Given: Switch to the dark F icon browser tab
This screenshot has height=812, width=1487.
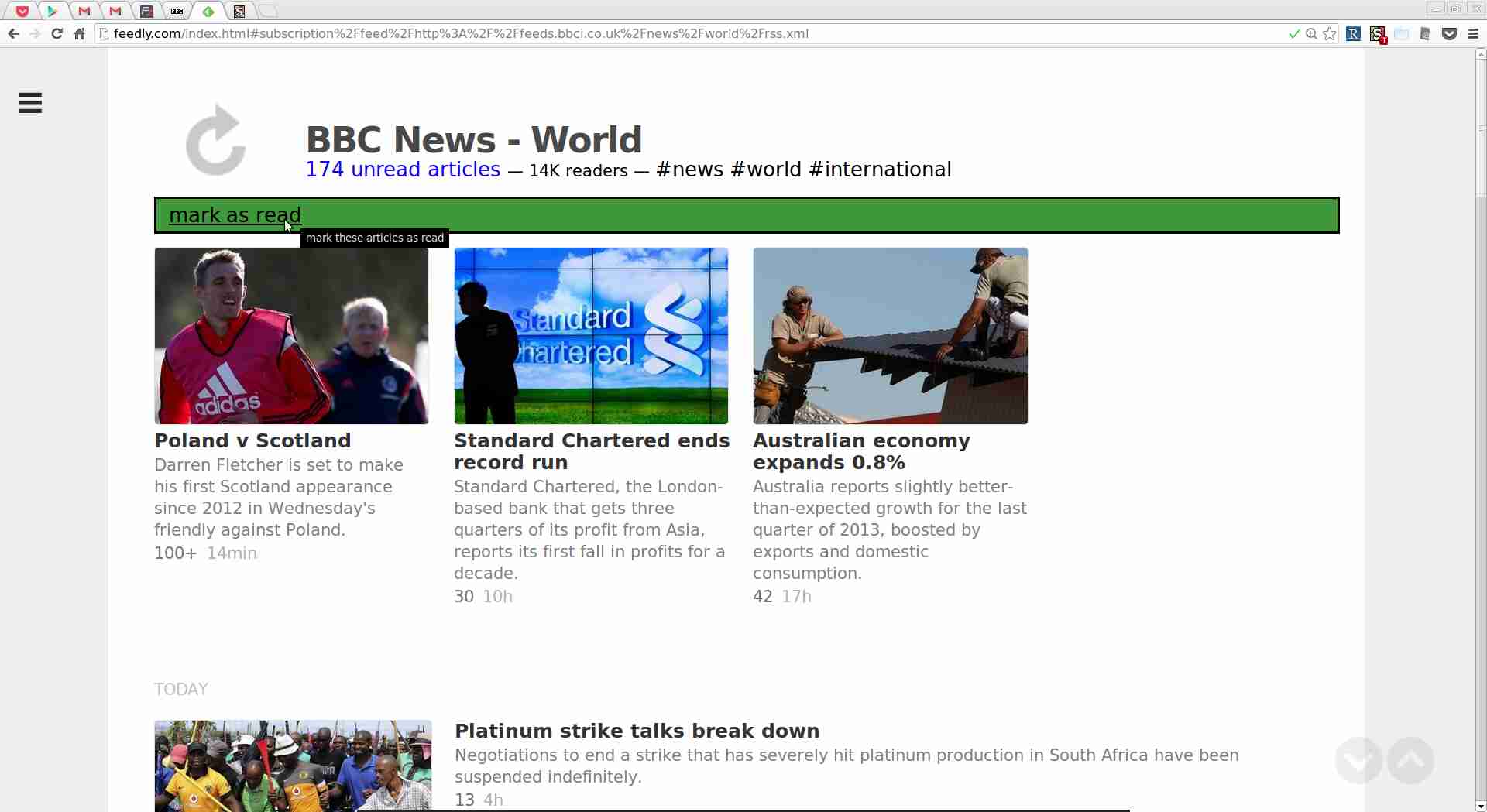Looking at the screenshot, I should tap(146, 11).
